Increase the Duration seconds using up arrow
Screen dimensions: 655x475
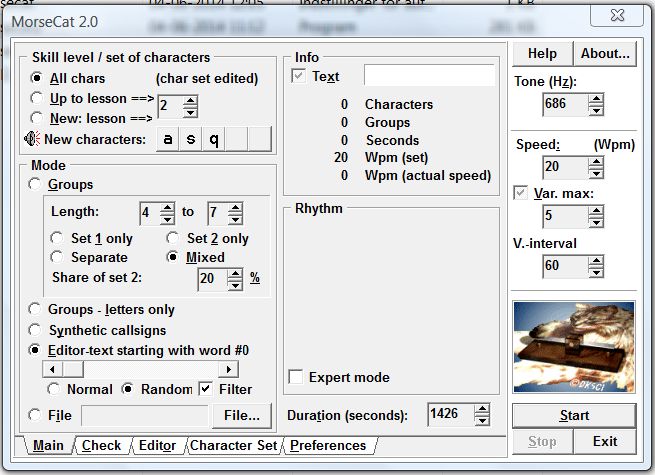click(x=482, y=409)
